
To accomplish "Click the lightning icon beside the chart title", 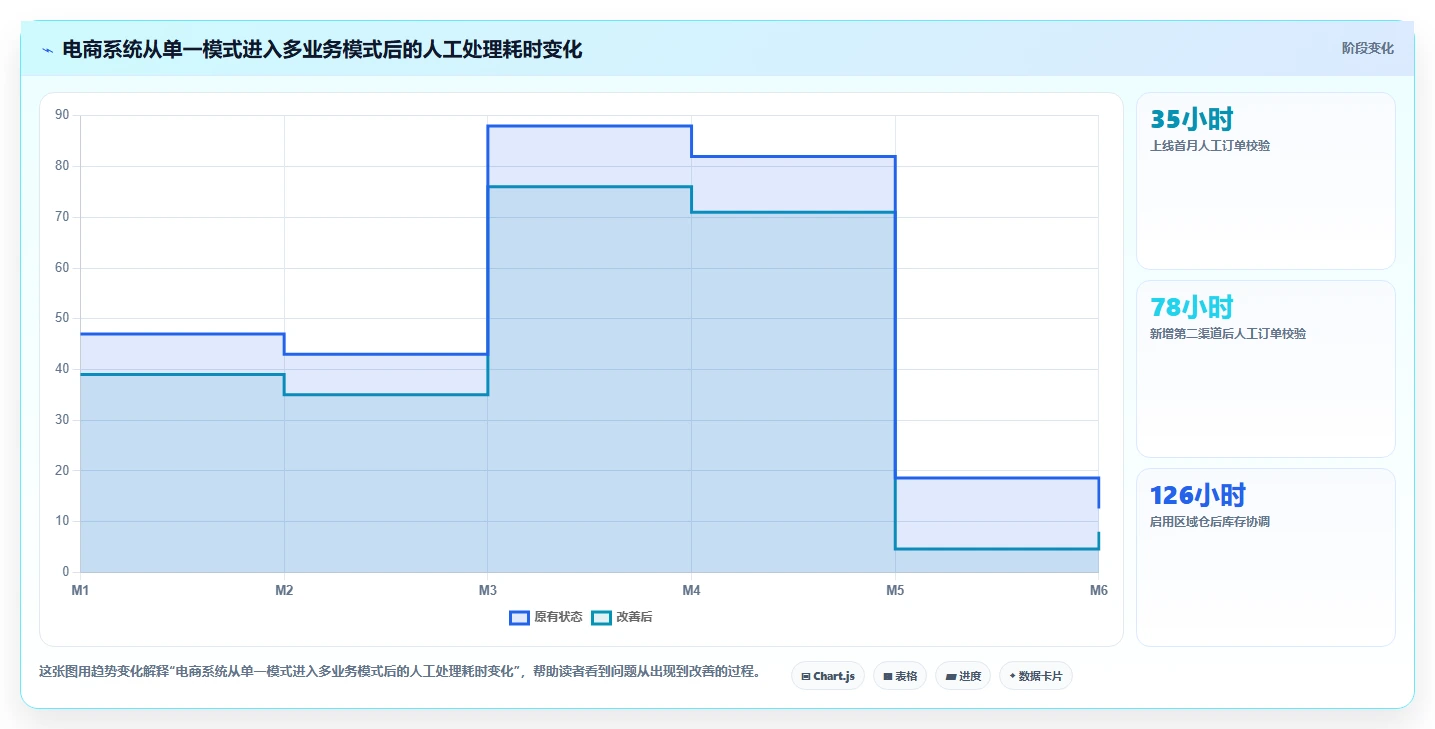I will 48,50.
